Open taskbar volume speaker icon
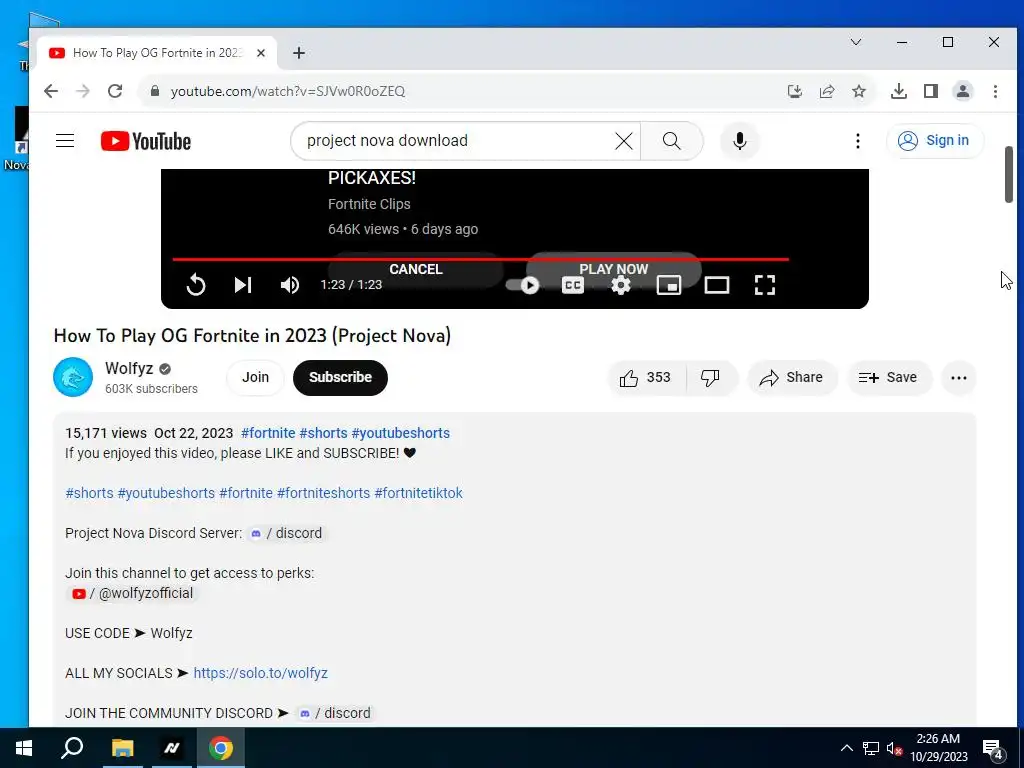 pyautogui.click(x=894, y=749)
